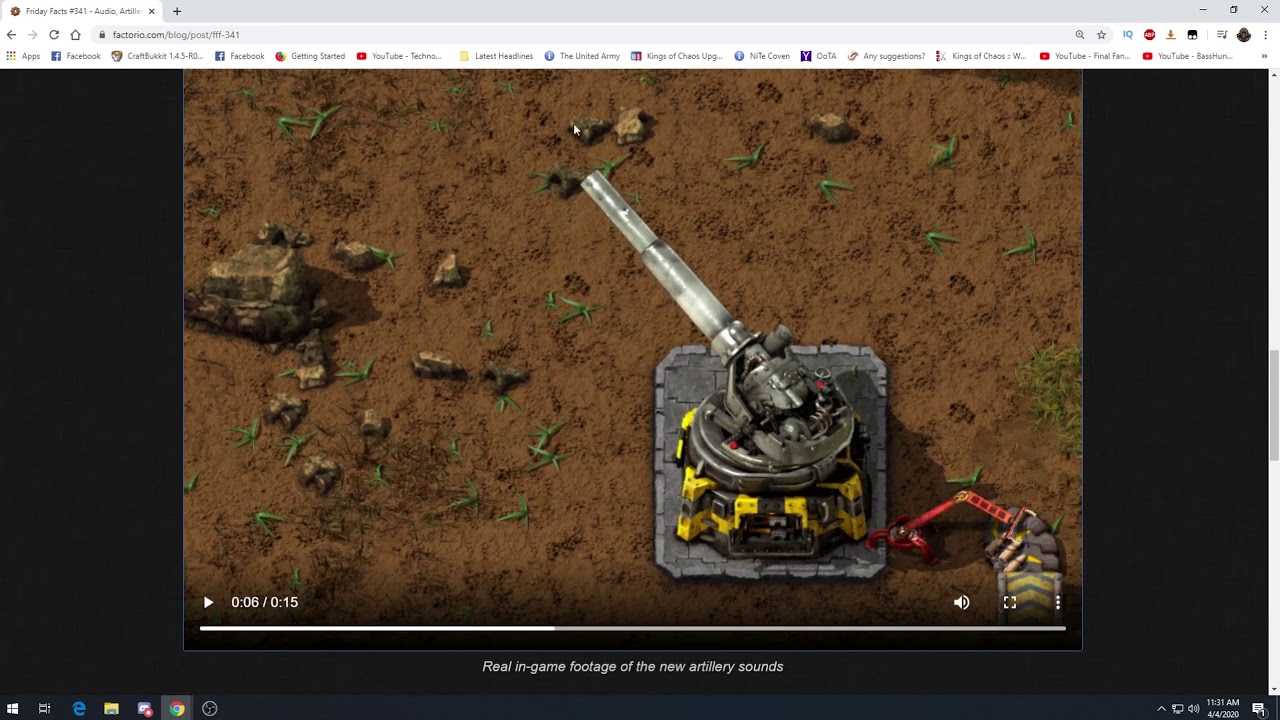
Task: Enter fullscreen mode on the video
Action: click(1010, 602)
